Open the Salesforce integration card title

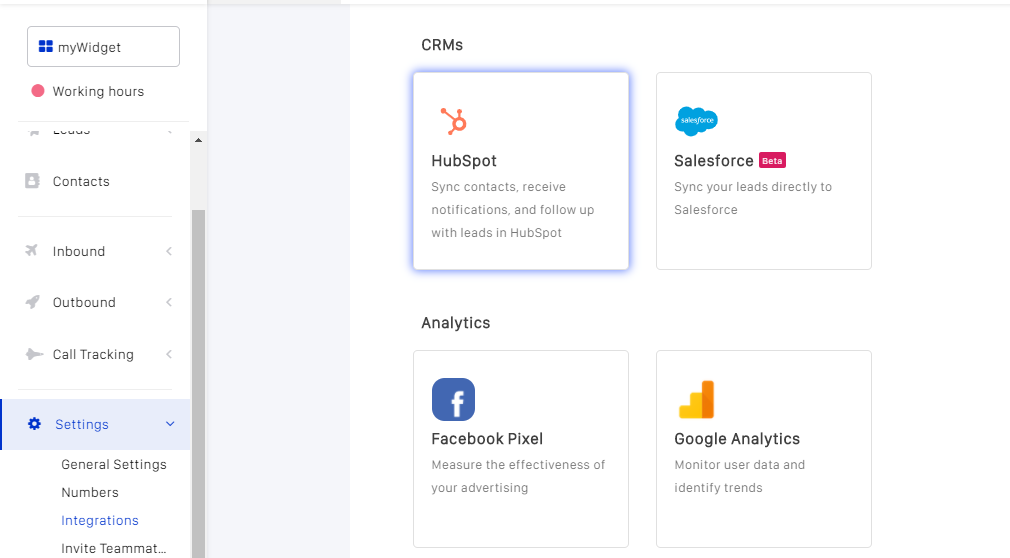(714, 160)
